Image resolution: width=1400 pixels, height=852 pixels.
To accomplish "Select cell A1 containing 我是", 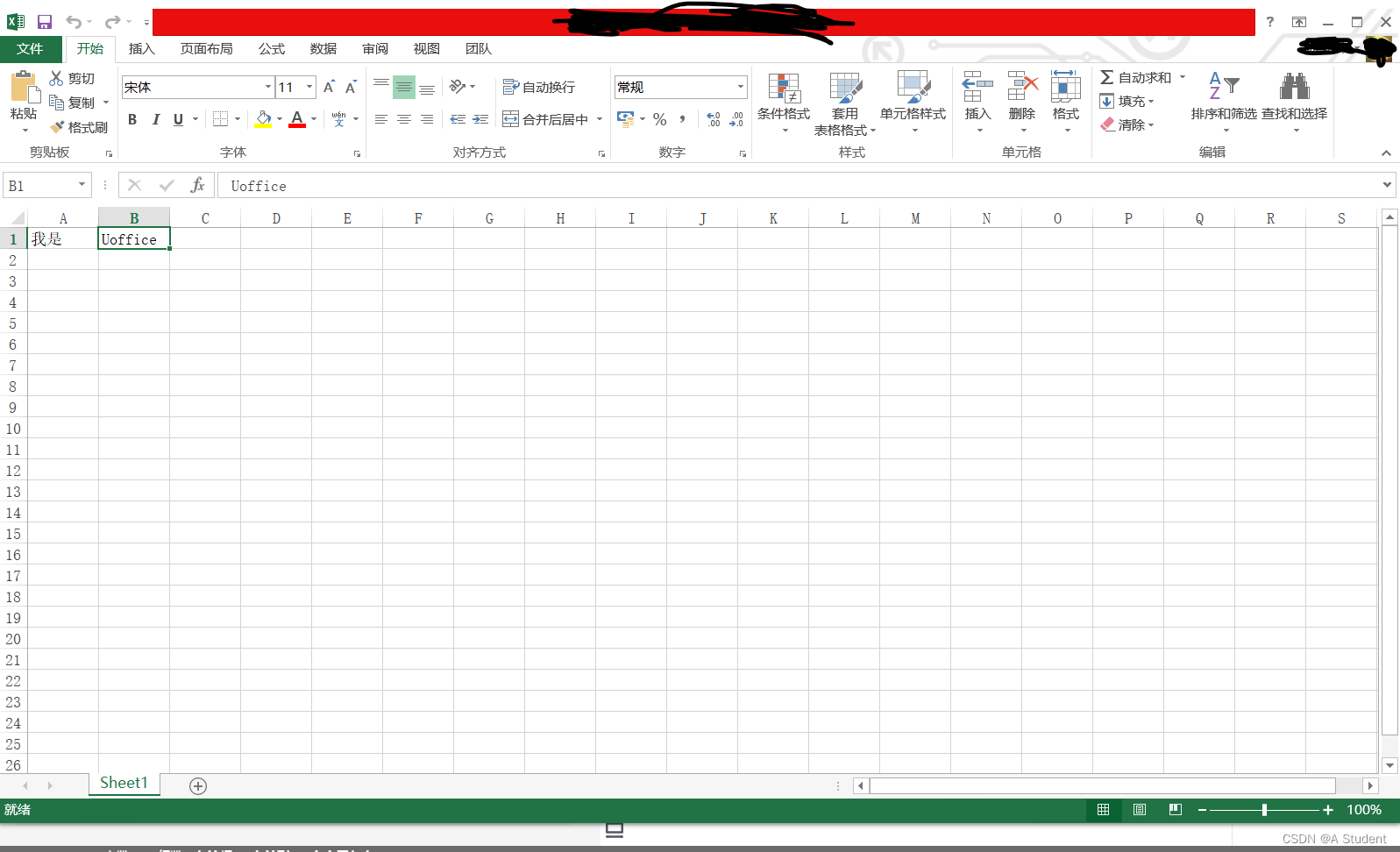I will (x=63, y=238).
